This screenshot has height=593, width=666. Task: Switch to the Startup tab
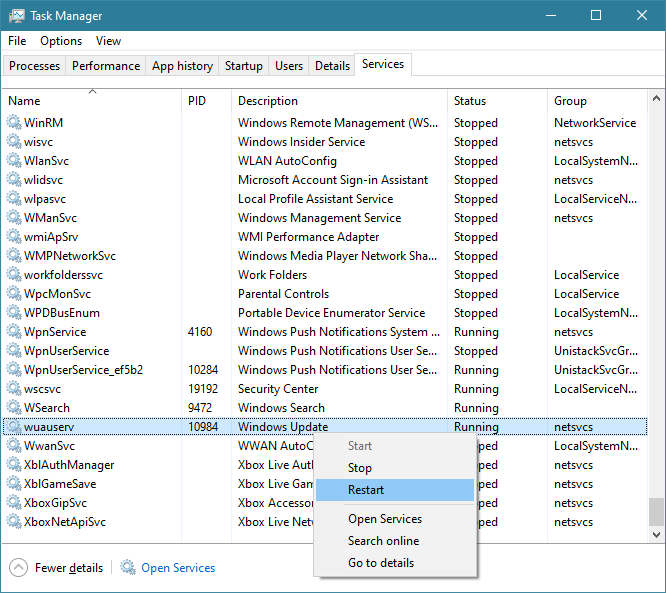(243, 66)
